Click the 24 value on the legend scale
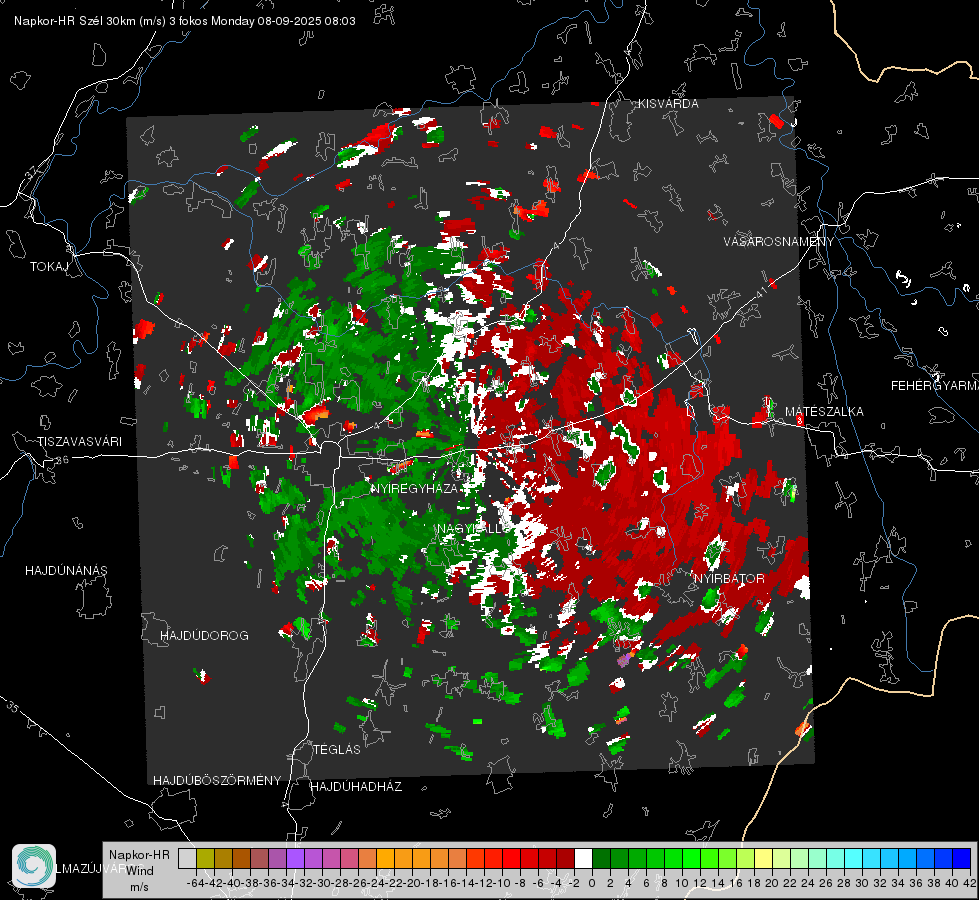The image size is (979, 900). point(808,883)
